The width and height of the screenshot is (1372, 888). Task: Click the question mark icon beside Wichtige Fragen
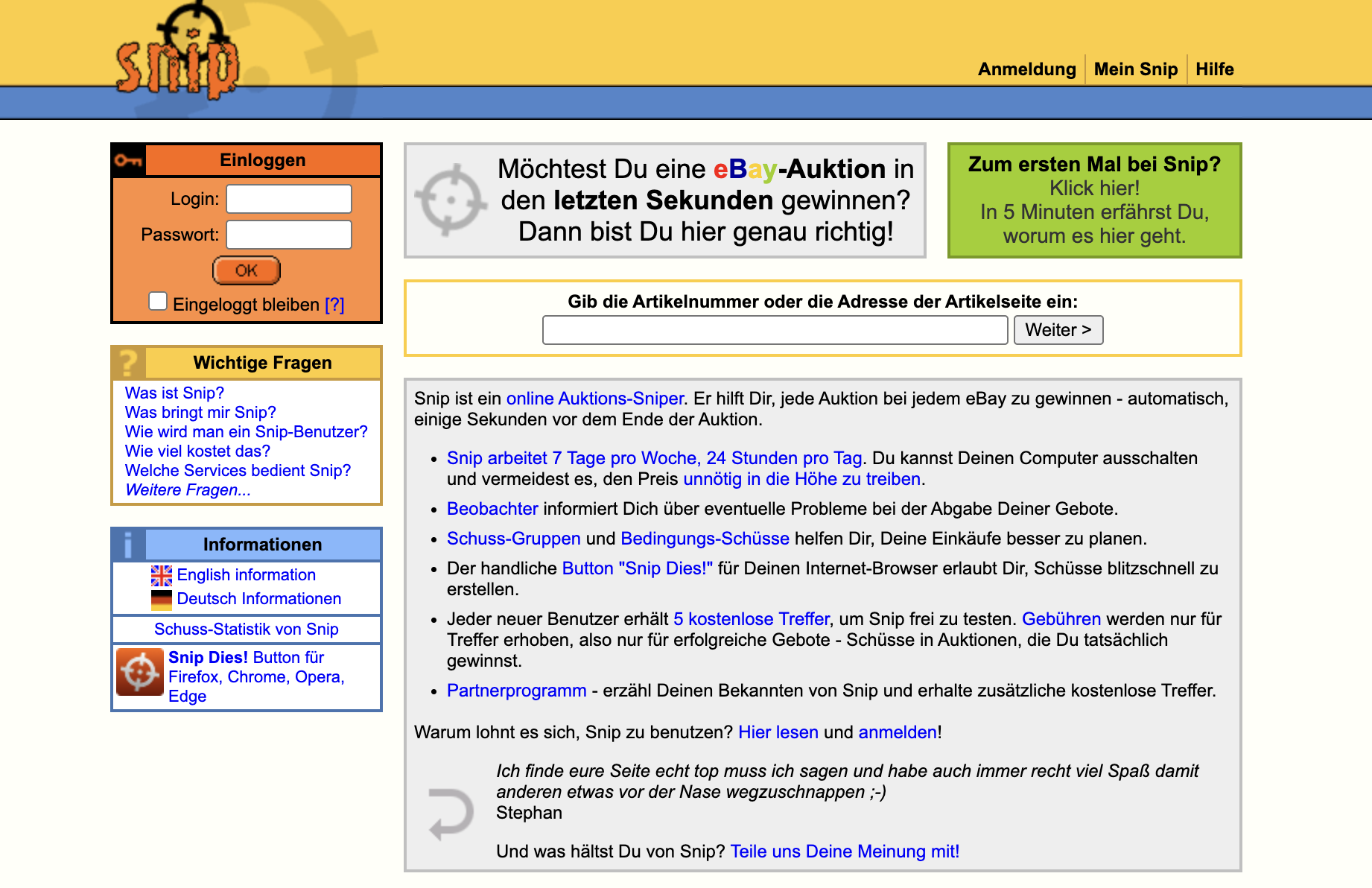[129, 363]
